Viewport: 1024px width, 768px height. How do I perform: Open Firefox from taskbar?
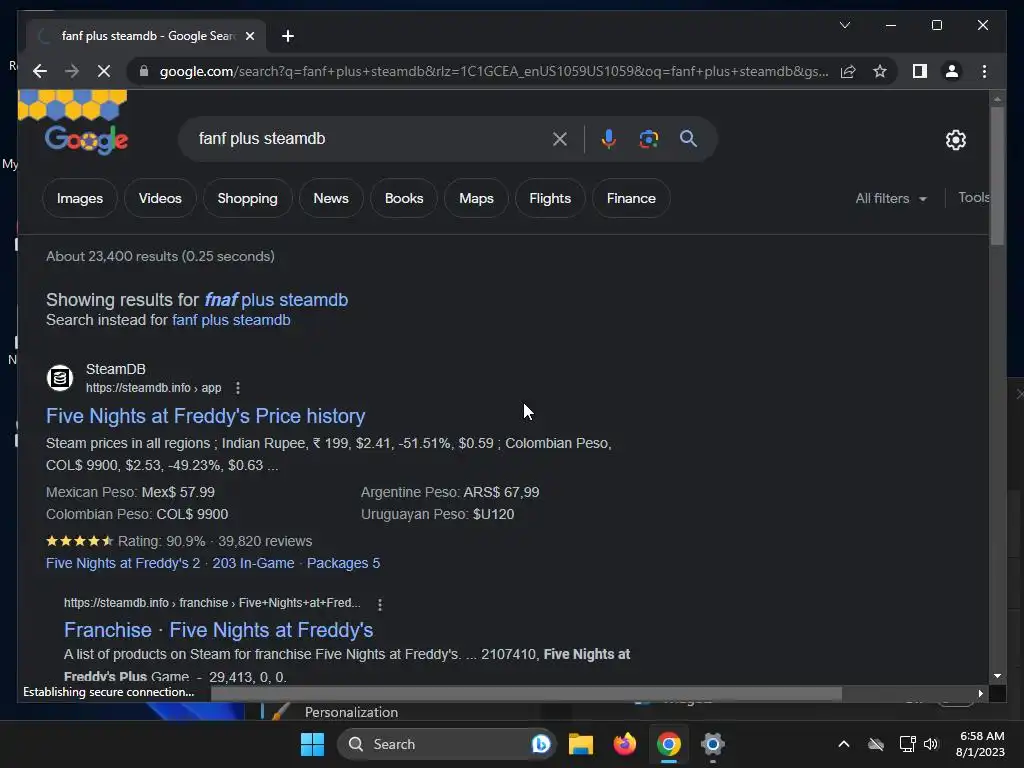625,744
